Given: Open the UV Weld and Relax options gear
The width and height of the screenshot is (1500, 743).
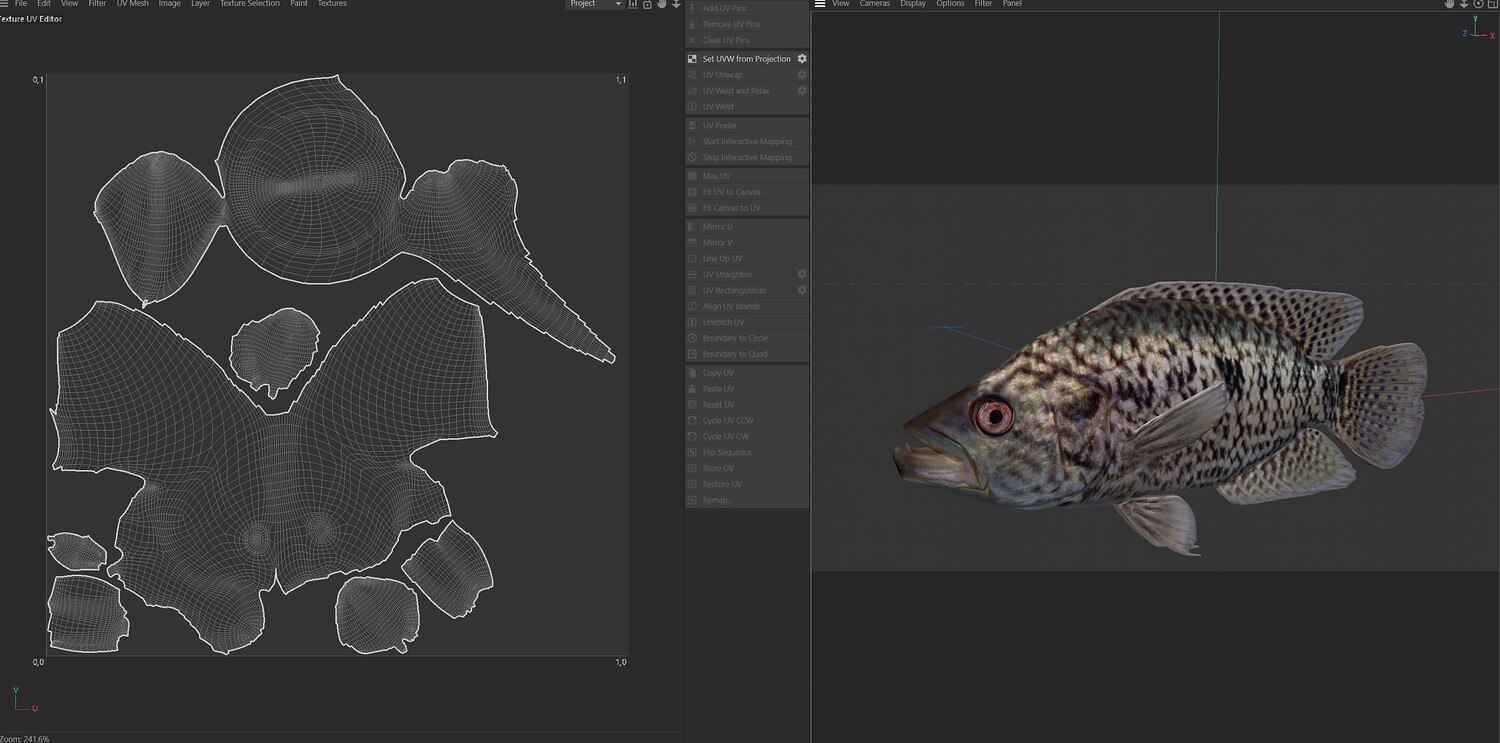Looking at the screenshot, I should coord(802,91).
